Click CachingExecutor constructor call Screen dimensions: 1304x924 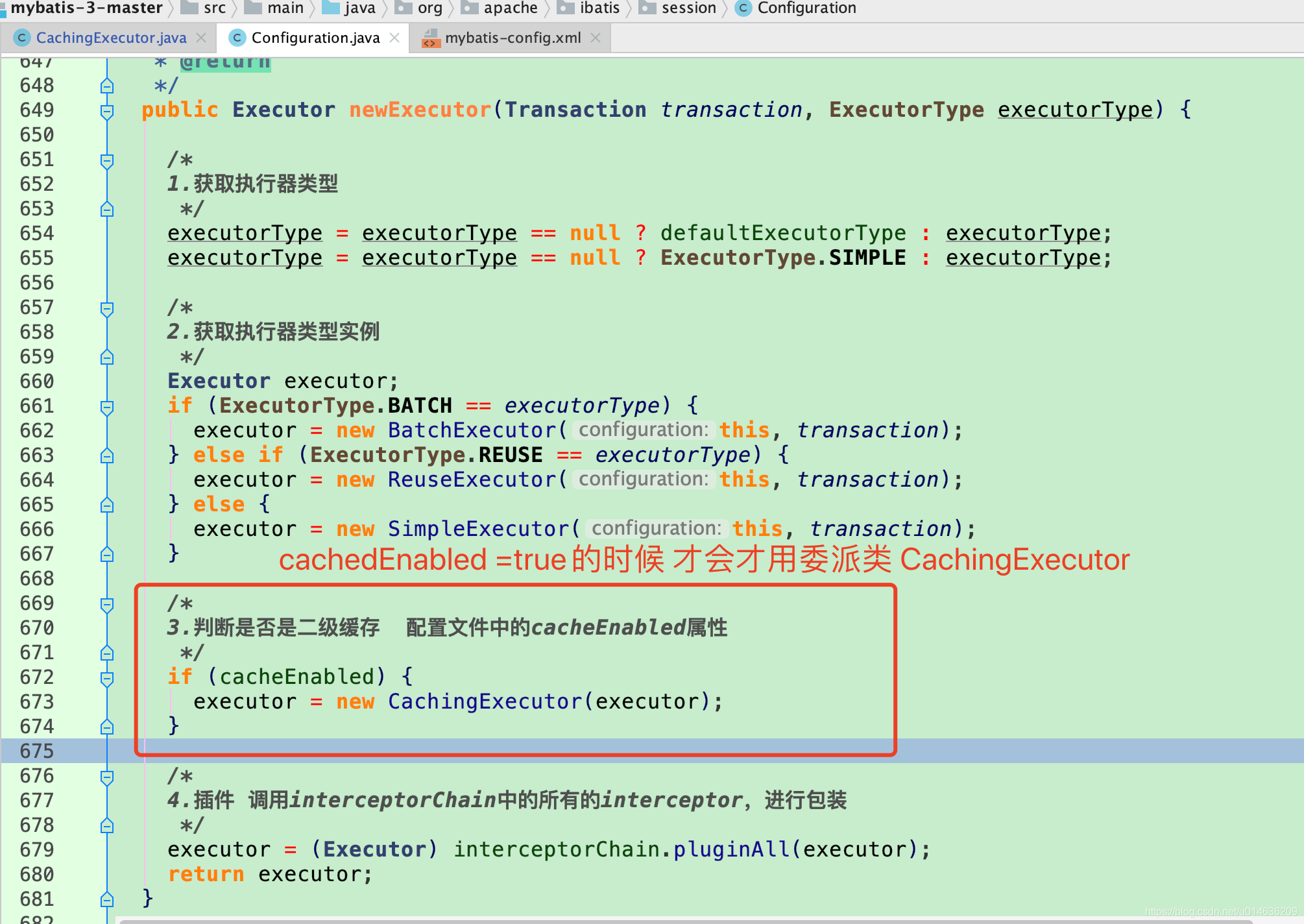click(x=485, y=701)
